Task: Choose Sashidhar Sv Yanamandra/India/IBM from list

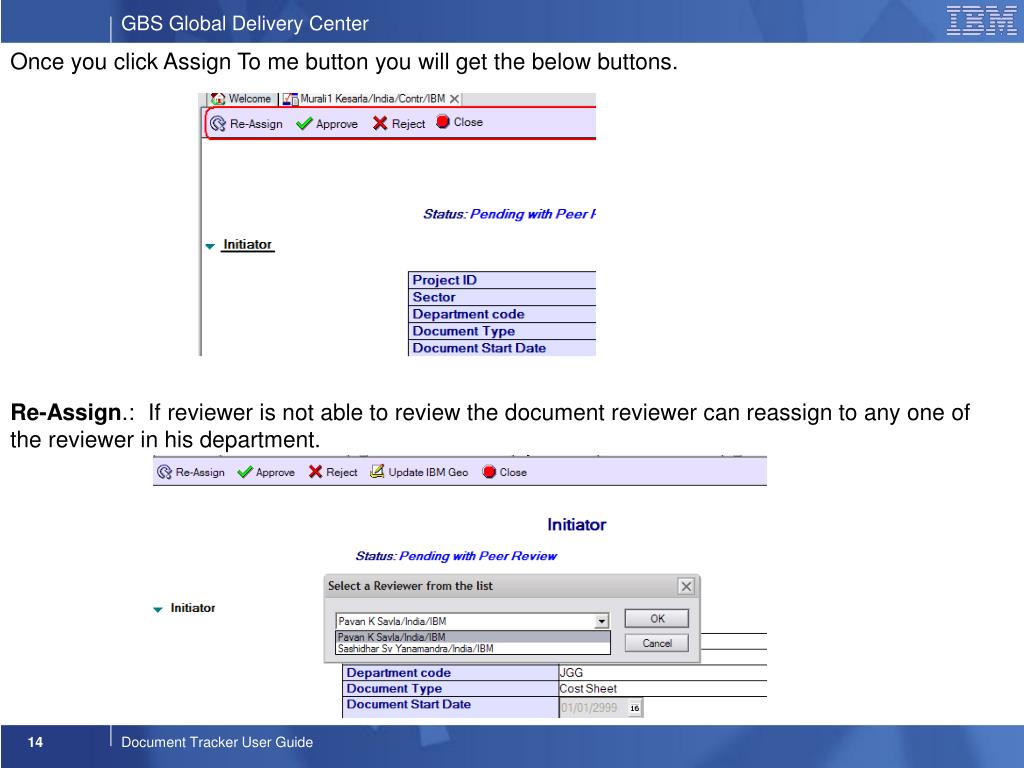Action: click(473, 648)
